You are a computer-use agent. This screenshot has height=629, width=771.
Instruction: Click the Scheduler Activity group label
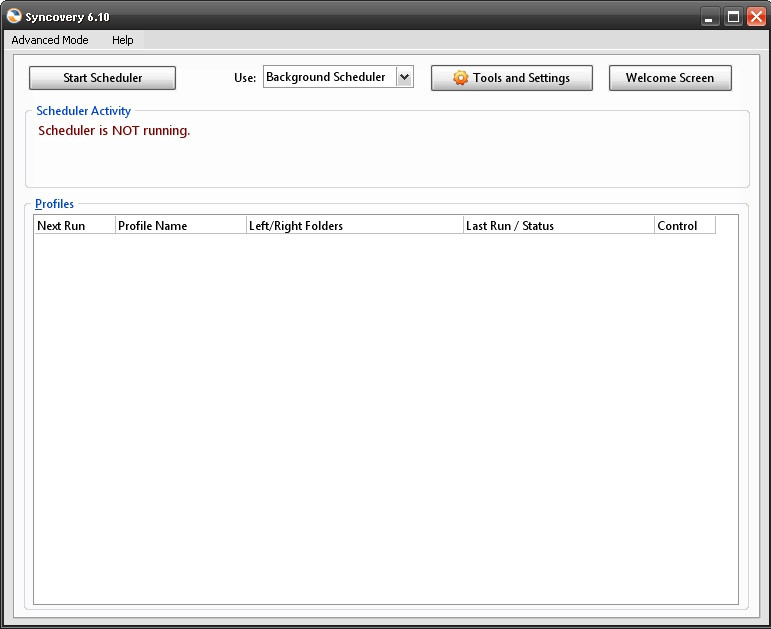(84, 111)
